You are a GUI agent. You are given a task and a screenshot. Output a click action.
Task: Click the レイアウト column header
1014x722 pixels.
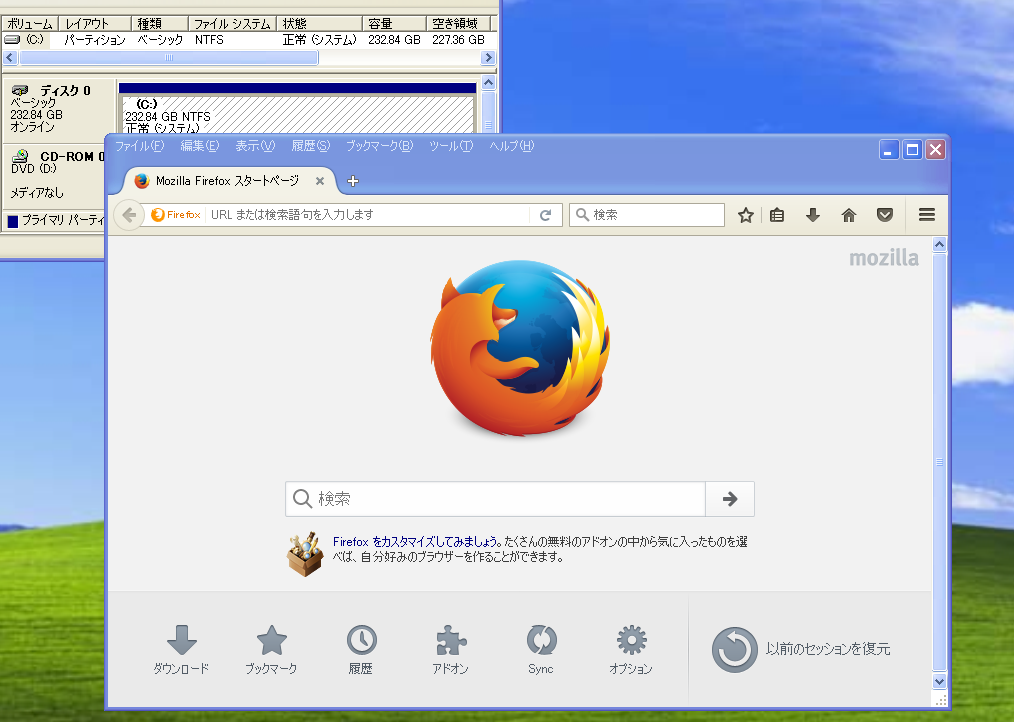(95, 24)
